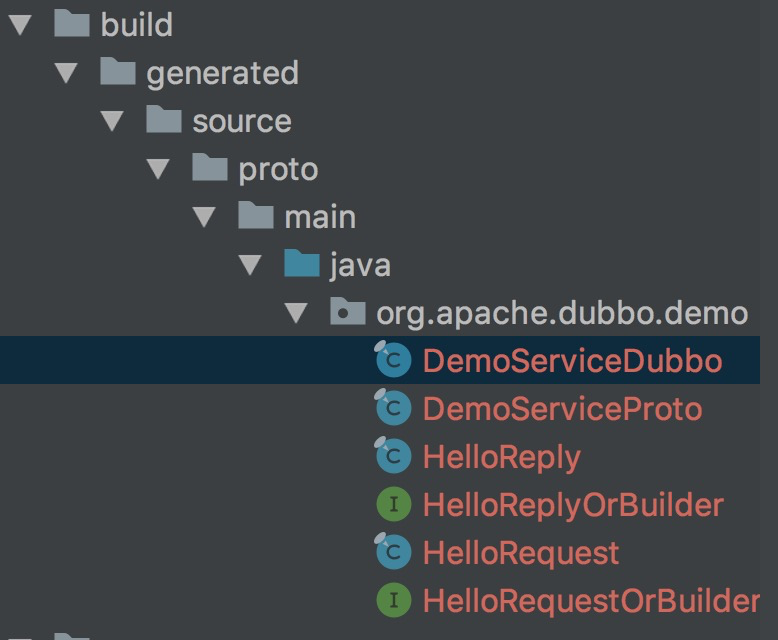
Task: Click the org.apache.dubbo.demo package icon
Action: (x=347, y=313)
